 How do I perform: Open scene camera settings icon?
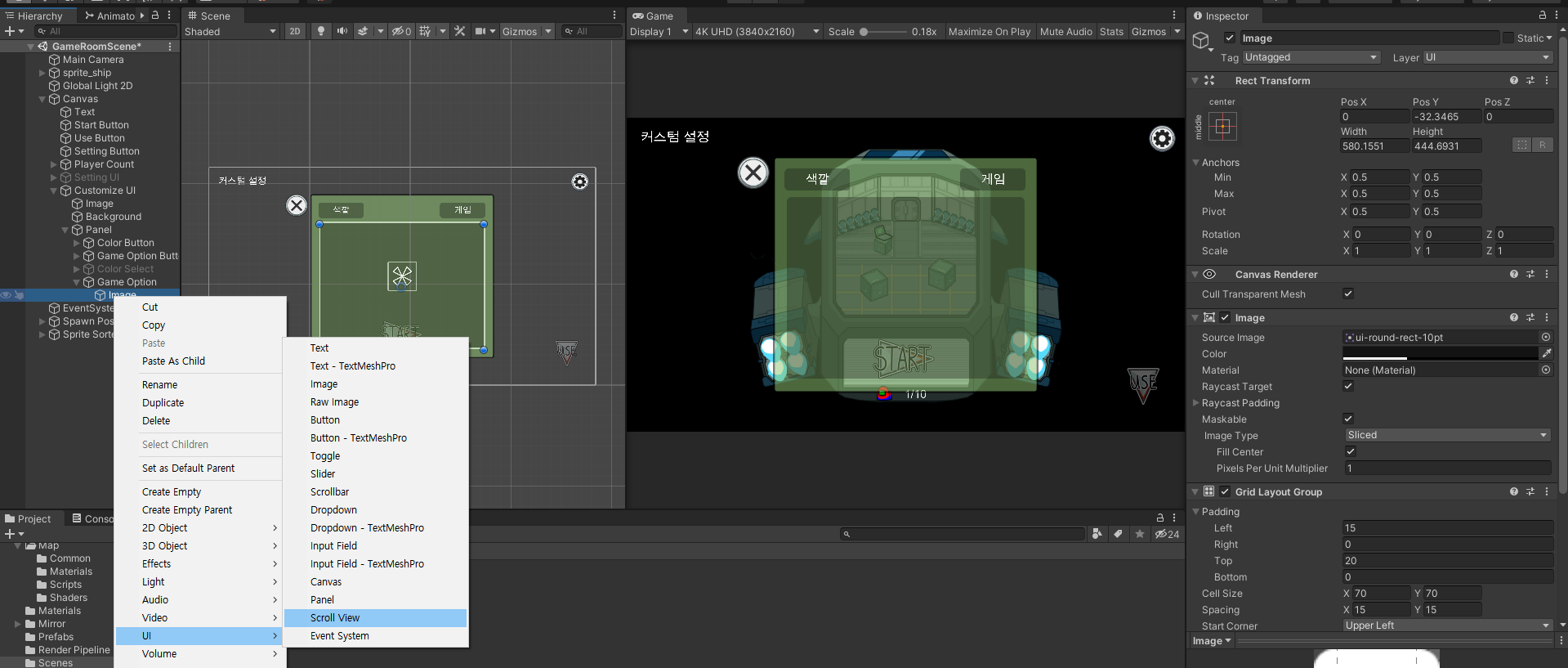pyautogui.click(x=481, y=31)
